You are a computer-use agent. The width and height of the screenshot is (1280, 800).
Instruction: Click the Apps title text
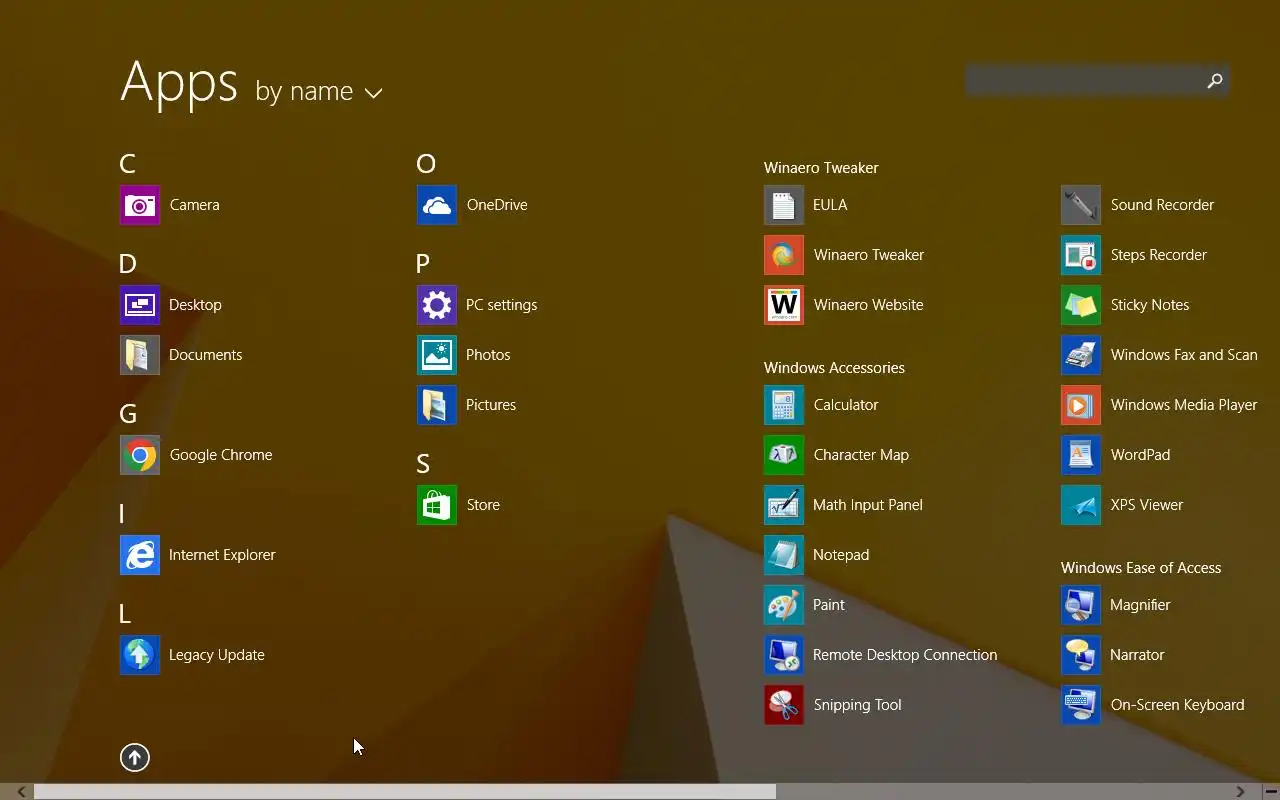pyautogui.click(x=179, y=84)
